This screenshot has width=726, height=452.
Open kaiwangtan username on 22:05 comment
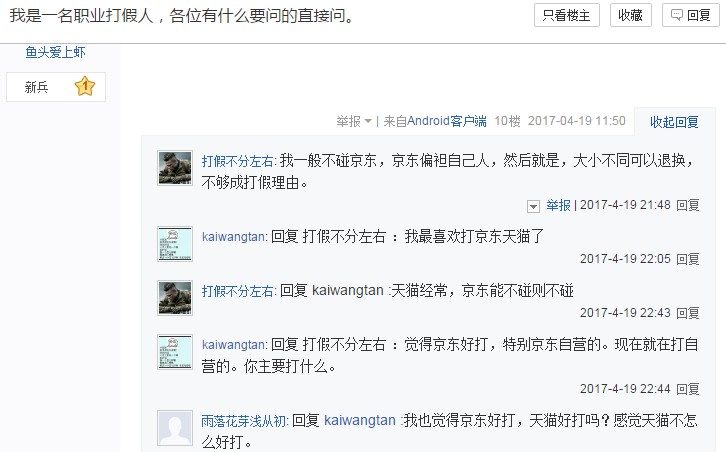click(x=234, y=237)
